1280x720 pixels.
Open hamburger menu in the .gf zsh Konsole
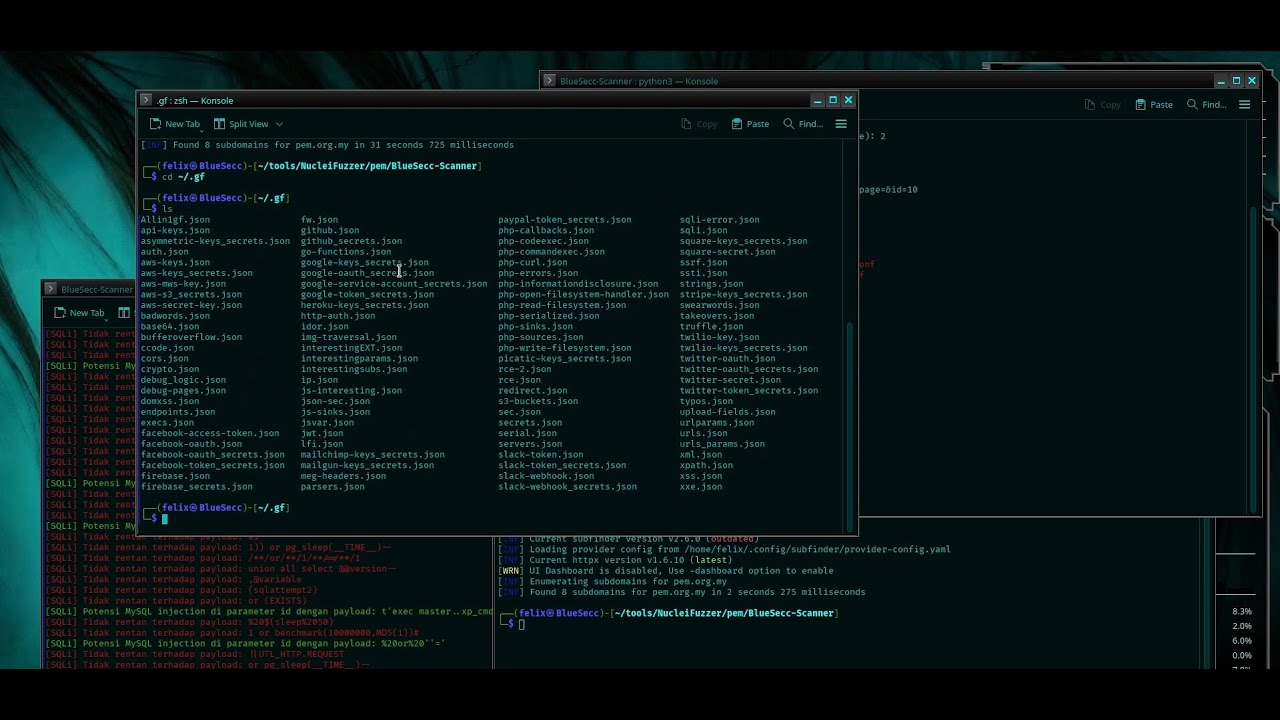click(x=841, y=124)
